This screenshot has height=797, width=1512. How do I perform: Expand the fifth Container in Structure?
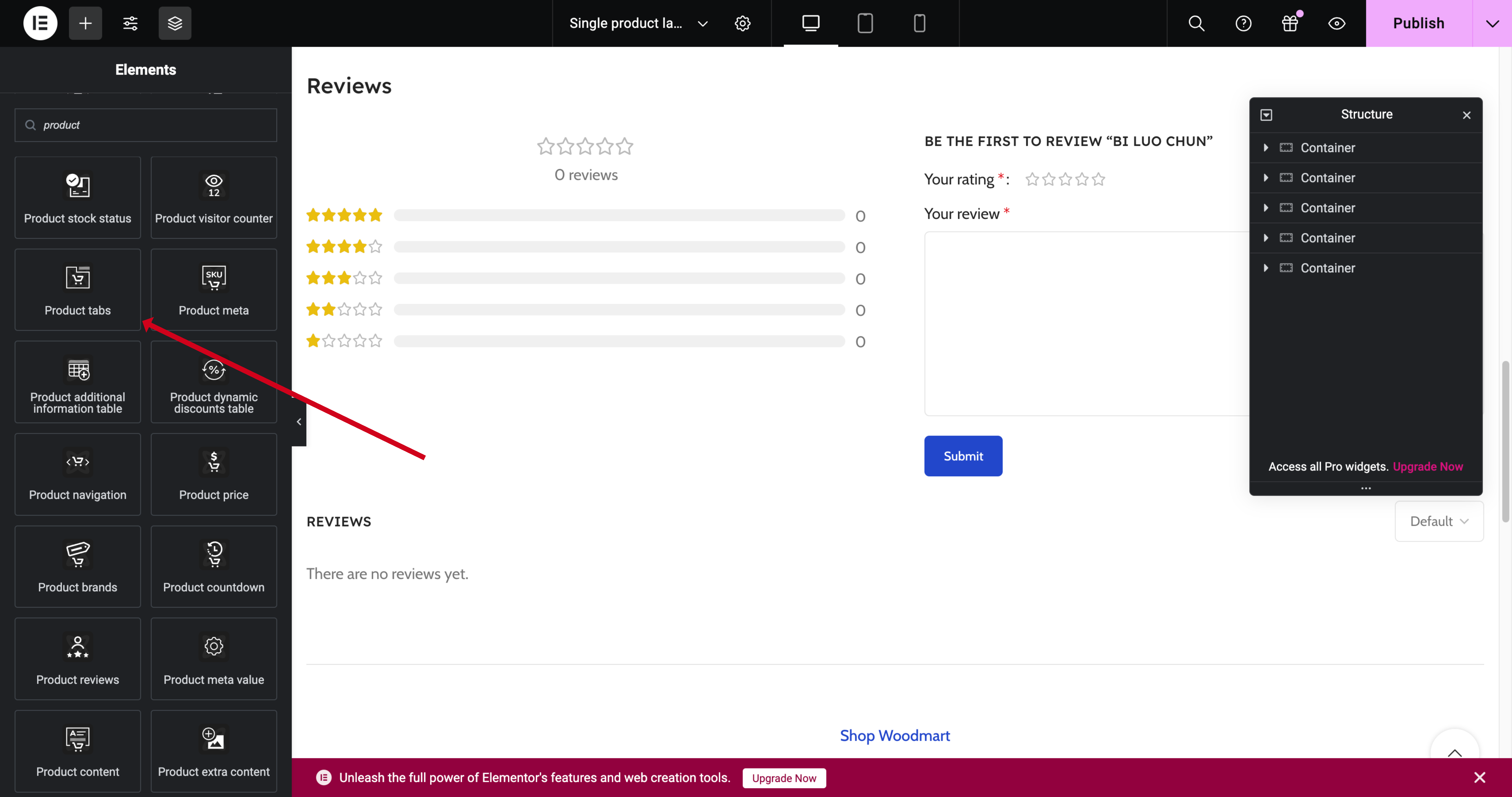1266,268
